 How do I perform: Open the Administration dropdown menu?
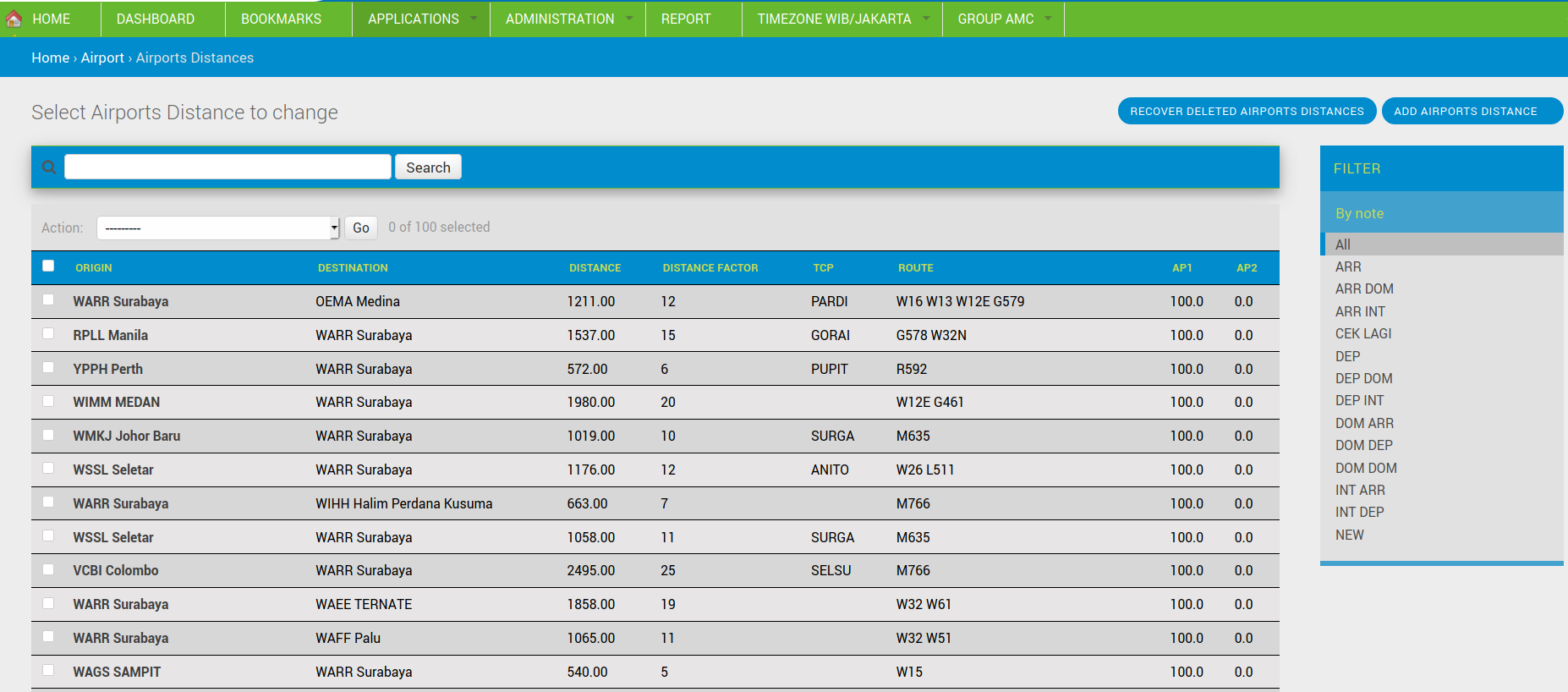click(560, 19)
